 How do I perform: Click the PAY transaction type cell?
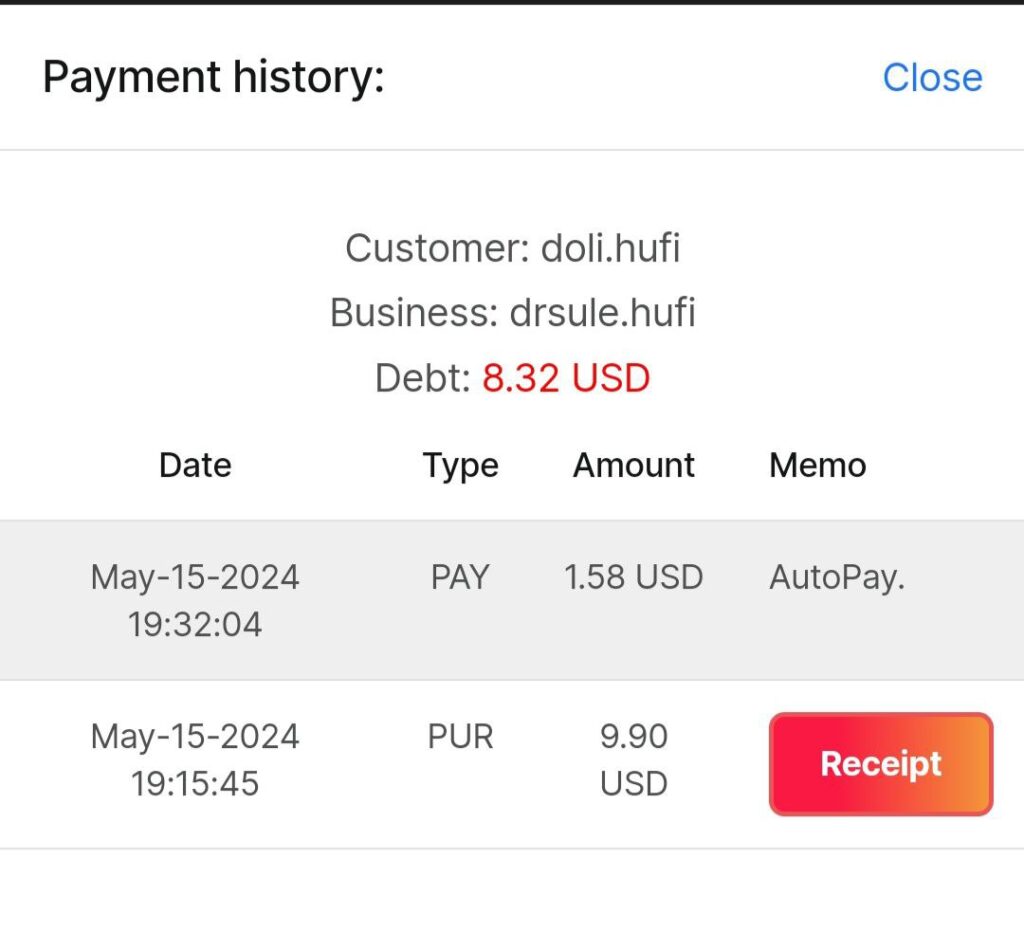pos(460,577)
